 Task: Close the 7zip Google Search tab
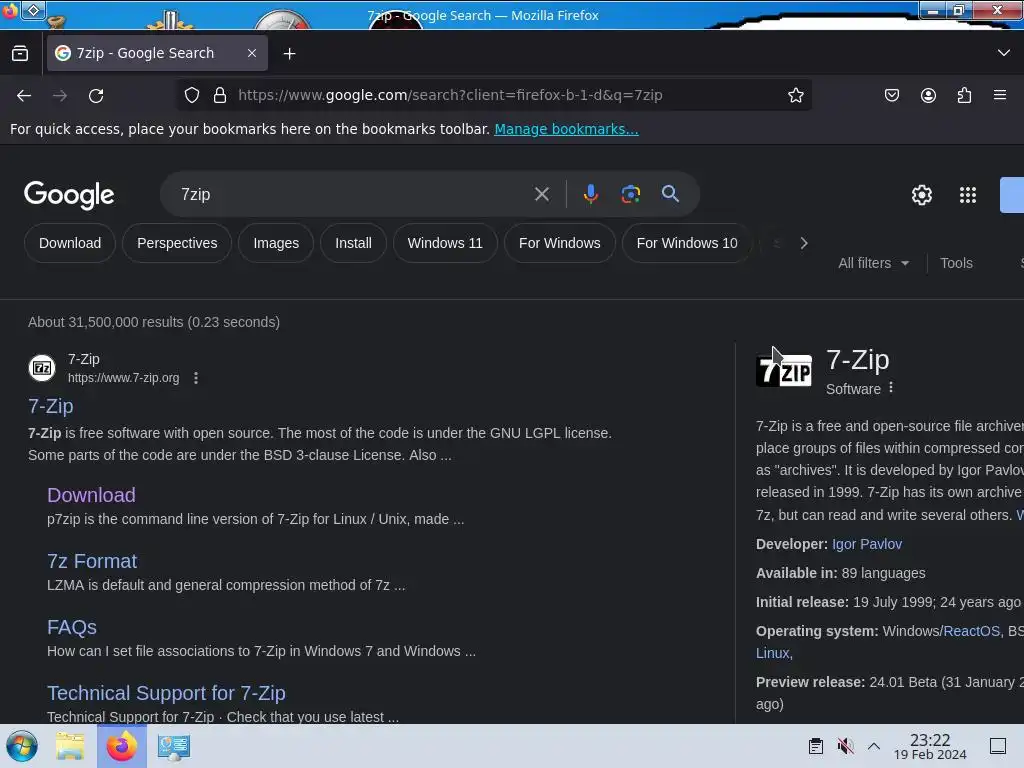click(x=252, y=53)
